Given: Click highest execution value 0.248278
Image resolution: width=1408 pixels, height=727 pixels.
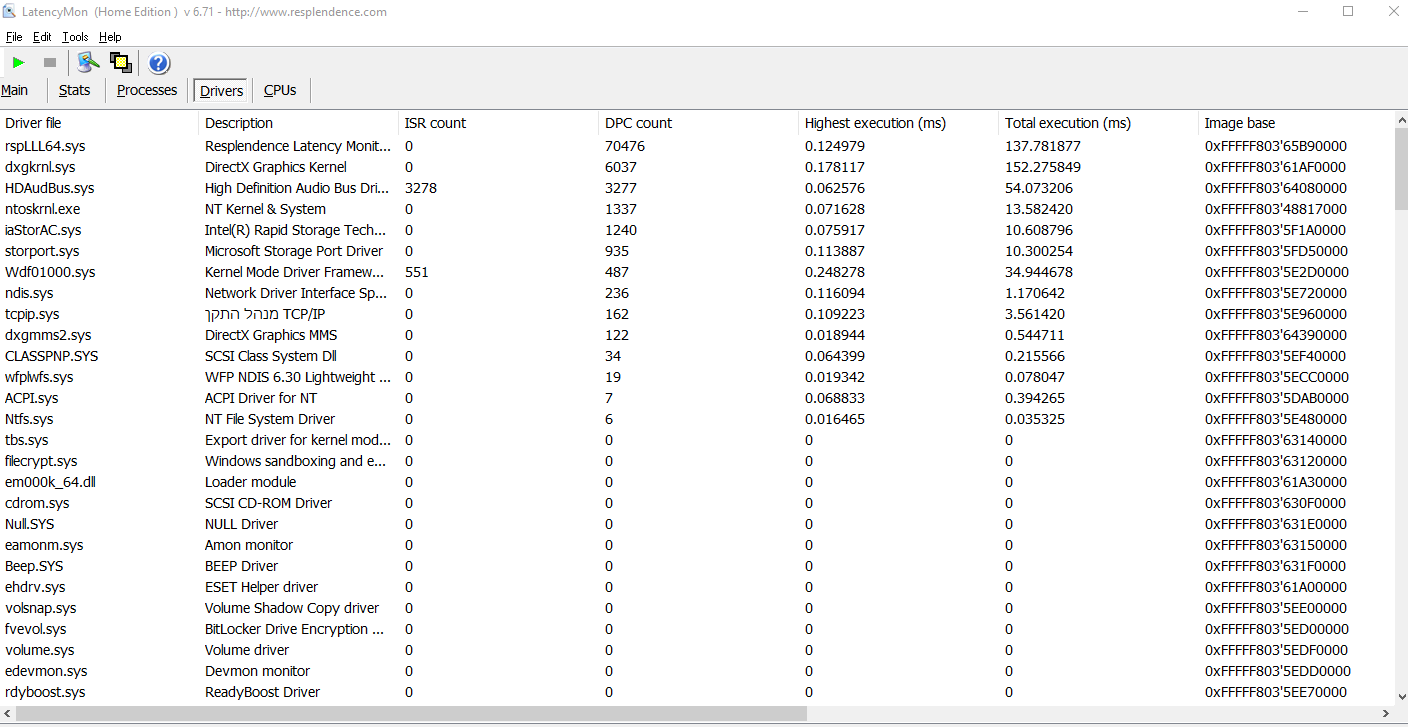Looking at the screenshot, I should point(835,272).
